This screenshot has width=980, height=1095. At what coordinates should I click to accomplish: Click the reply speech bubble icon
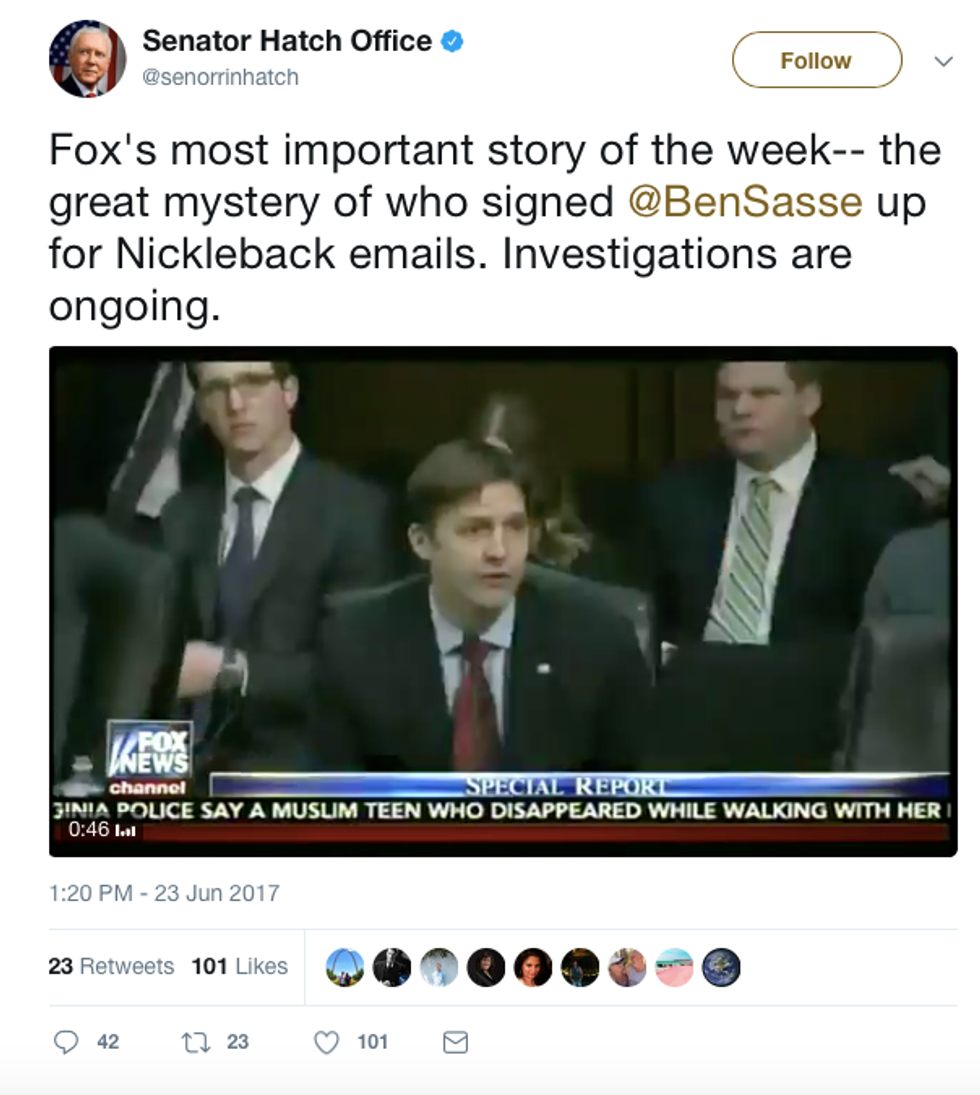(x=66, y=1042)
